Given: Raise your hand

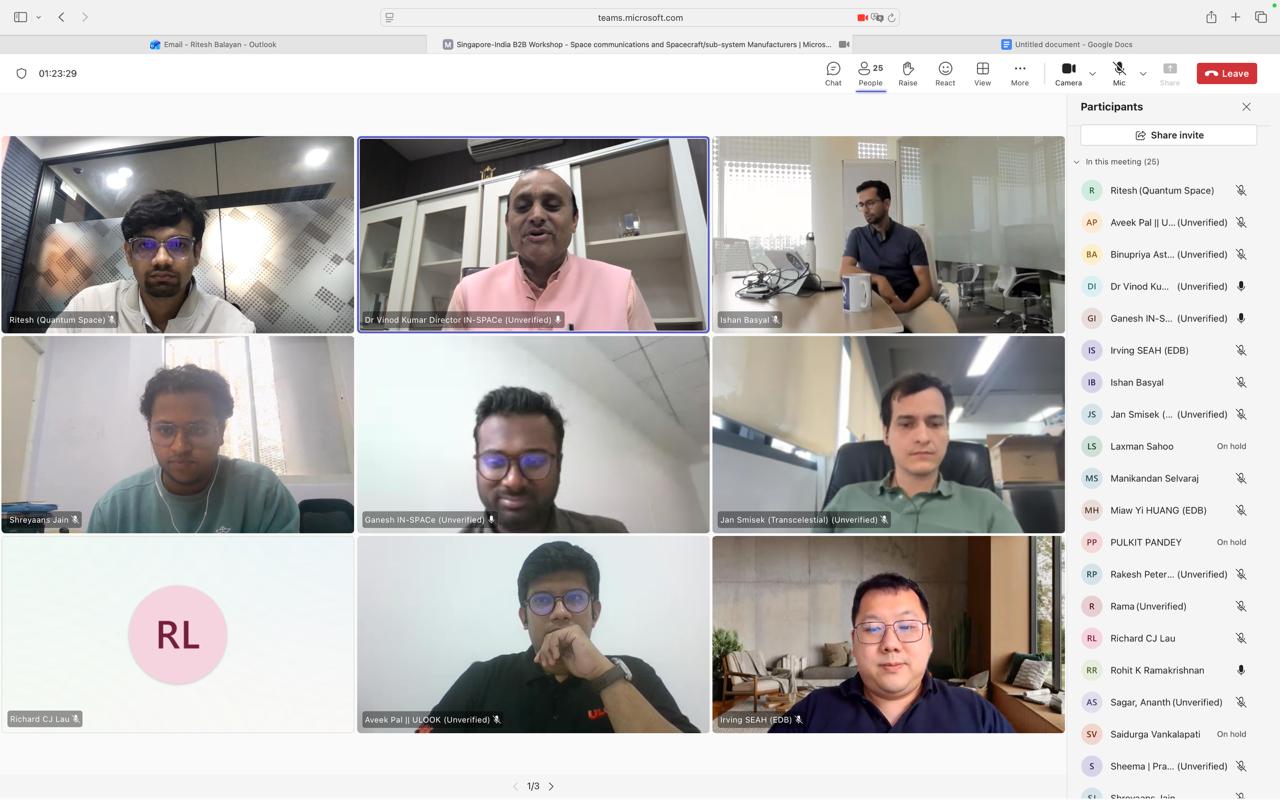Looking at the screenshot, I should click(x=907, y=72).
